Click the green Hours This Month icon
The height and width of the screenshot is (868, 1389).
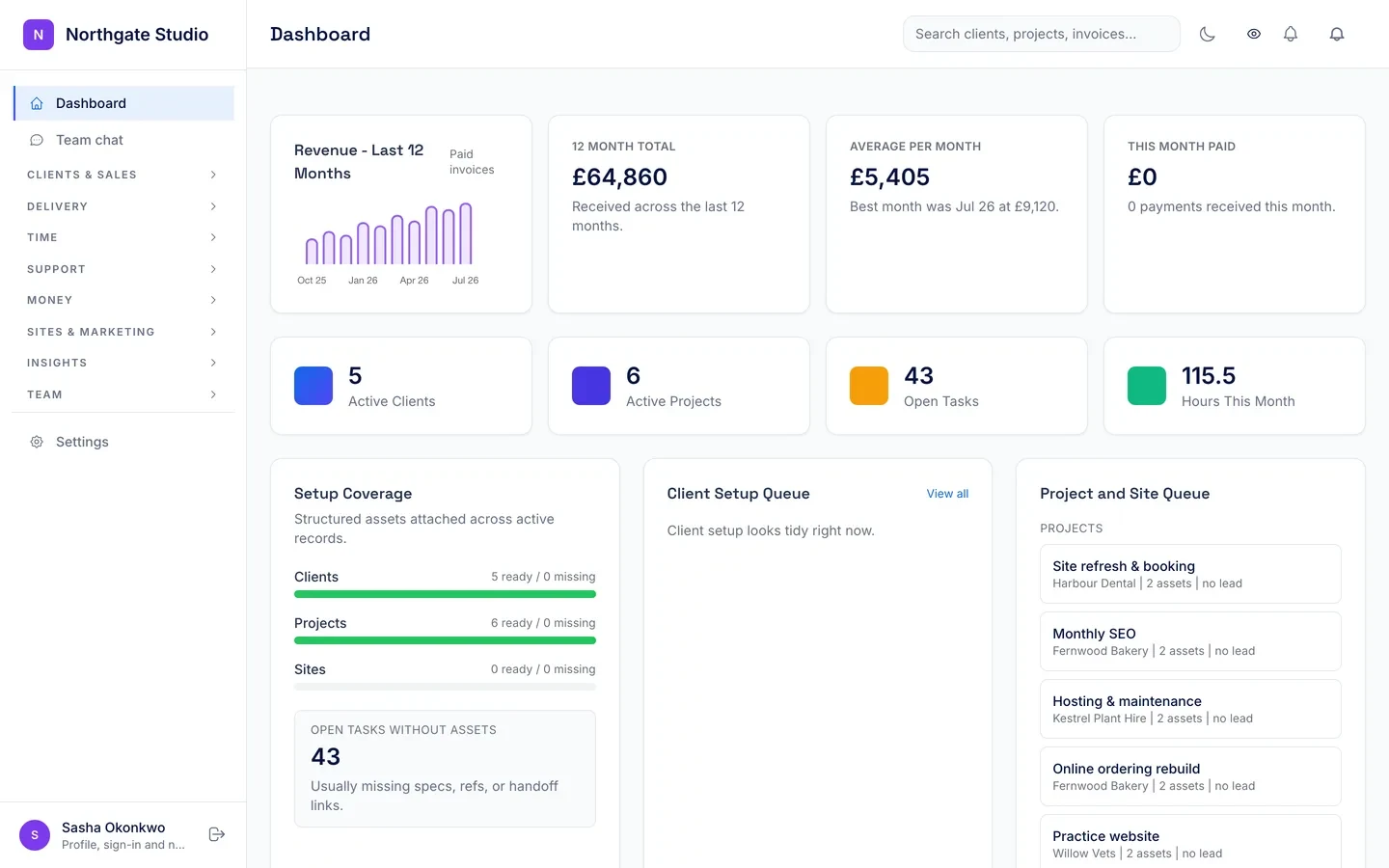(x=1147, y=386)
